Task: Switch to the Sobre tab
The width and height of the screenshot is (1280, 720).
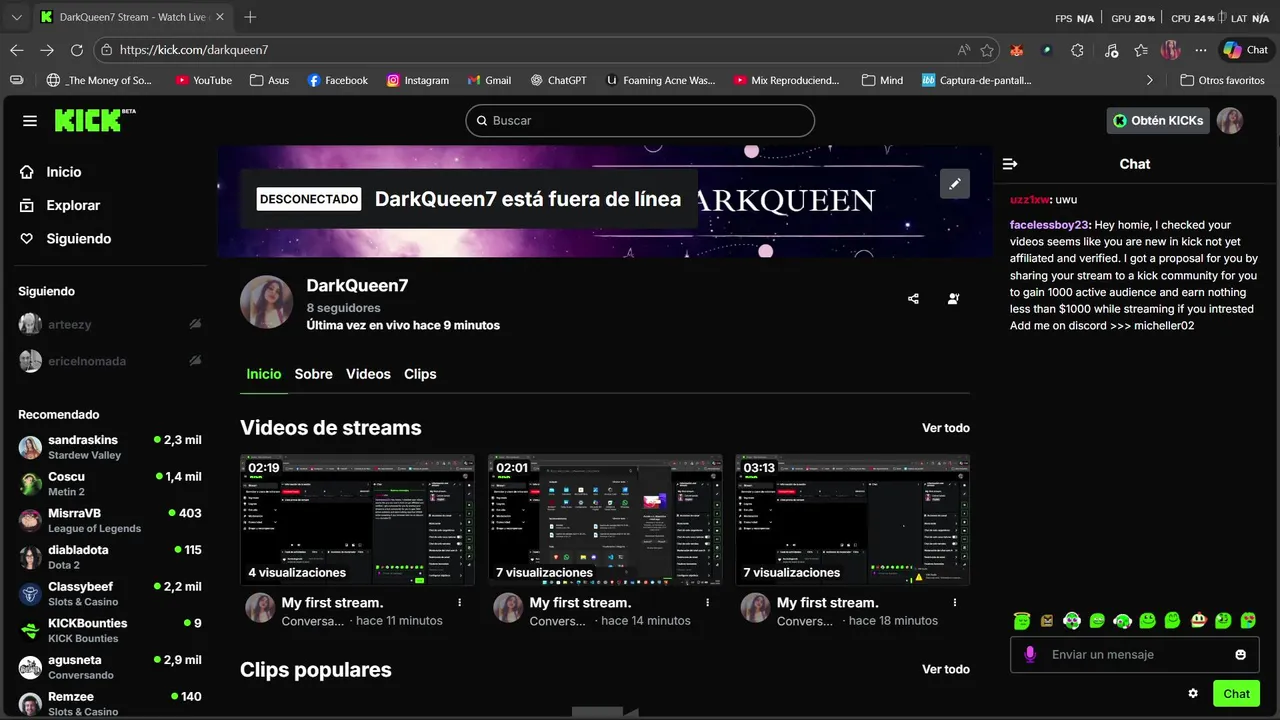Action: [313, 374]
